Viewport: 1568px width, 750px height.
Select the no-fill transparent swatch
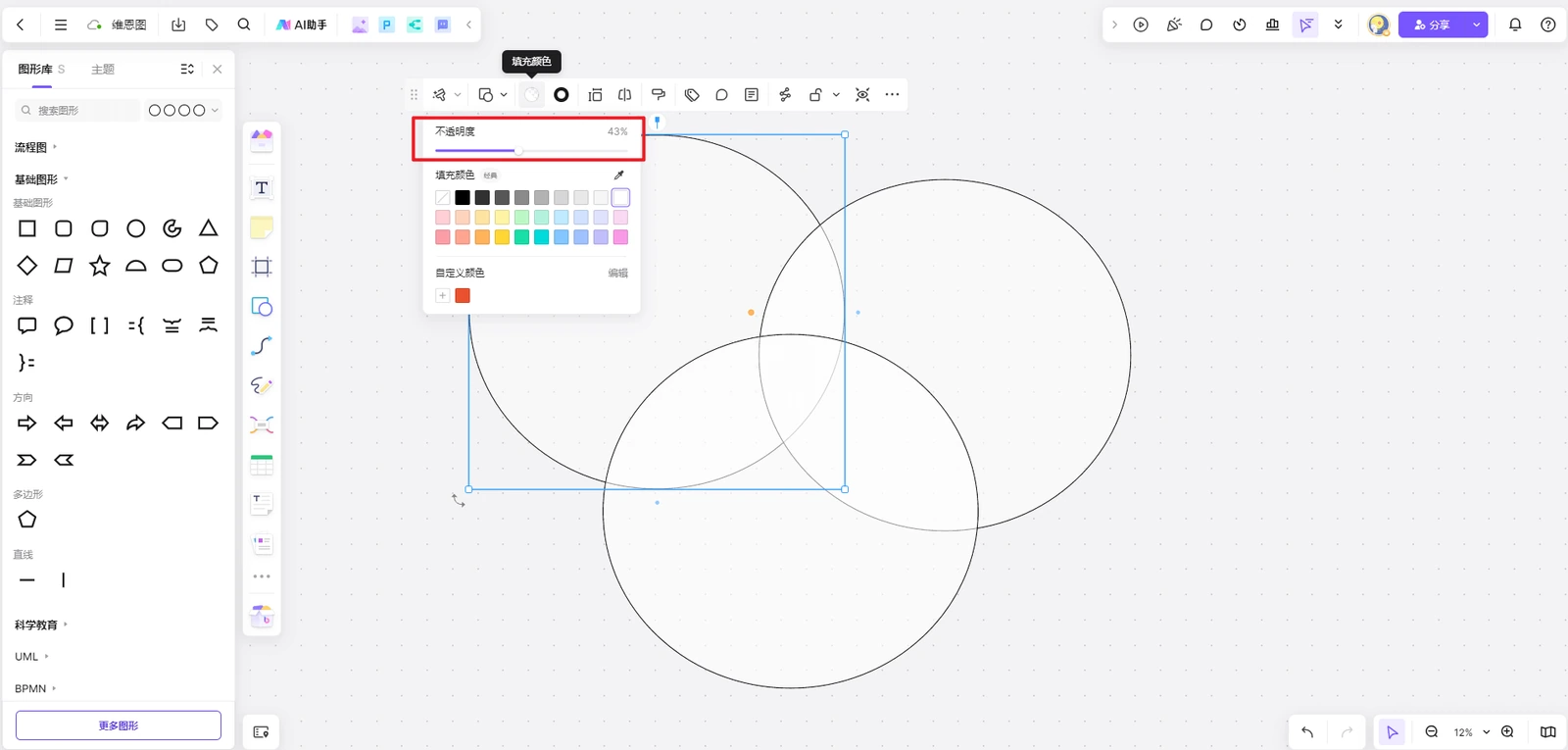pyautogui.click(x=443, y=198)
